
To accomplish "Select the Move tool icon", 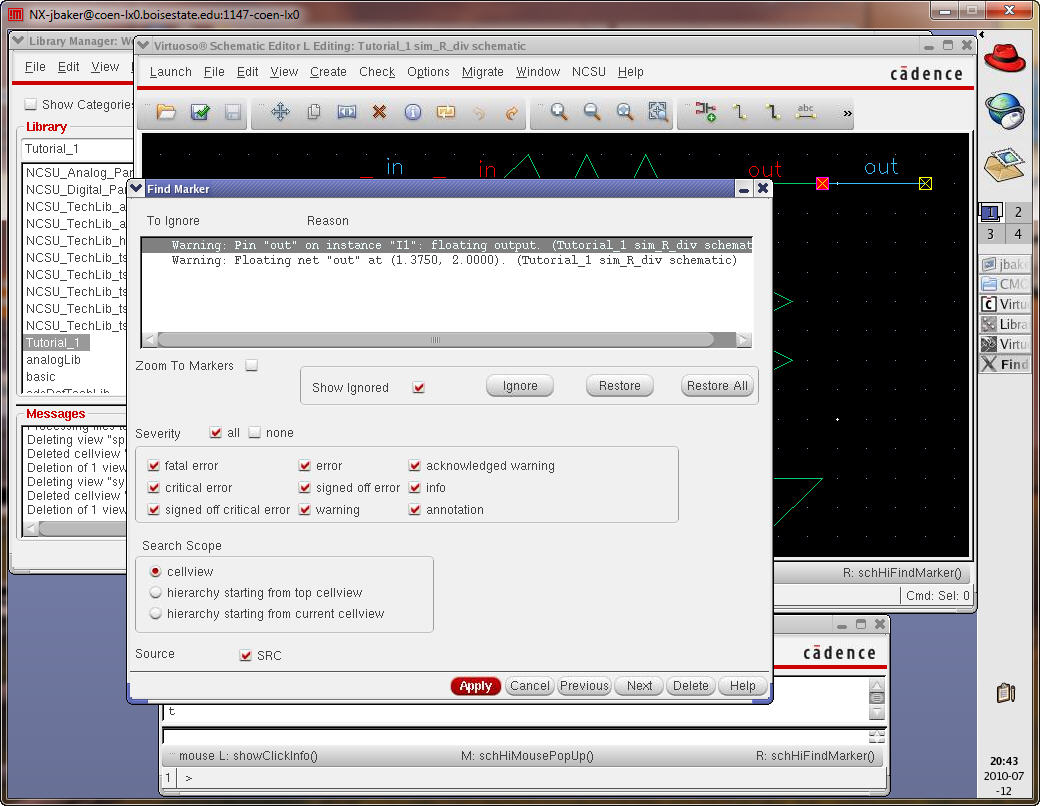I will pyautogui.click(x=280, y=112).
